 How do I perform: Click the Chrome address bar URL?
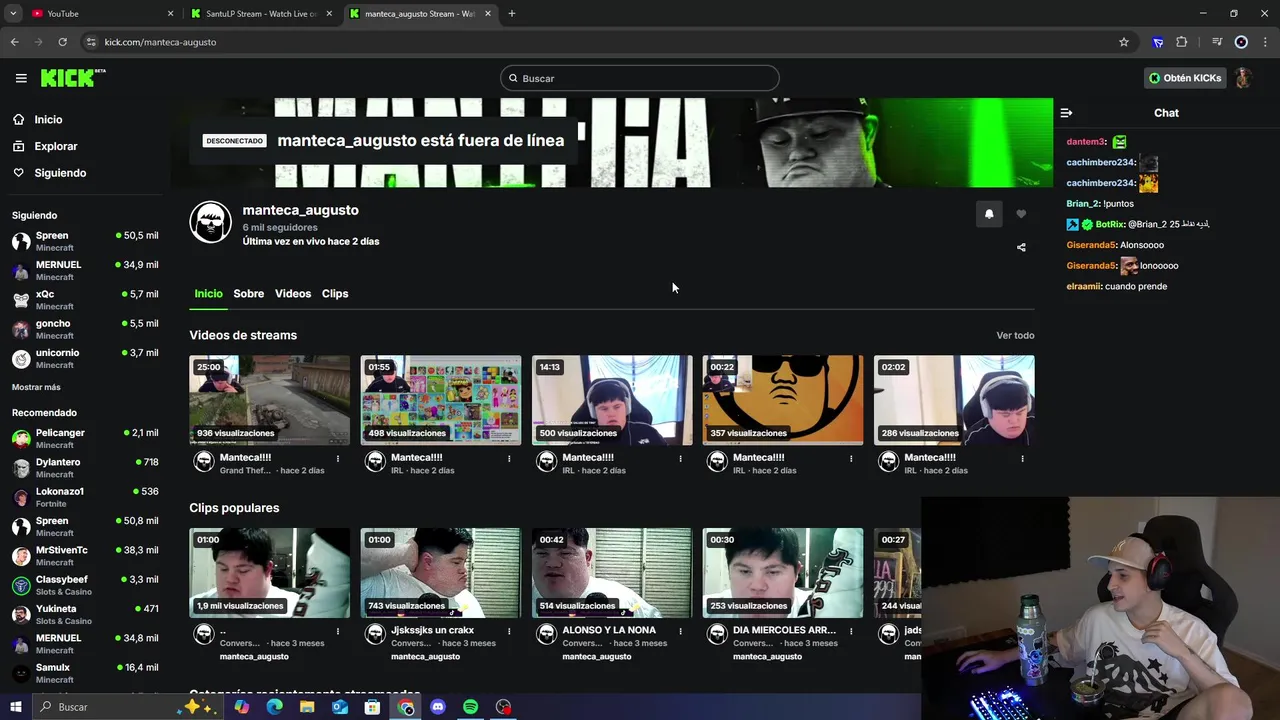tap(160, 42)
